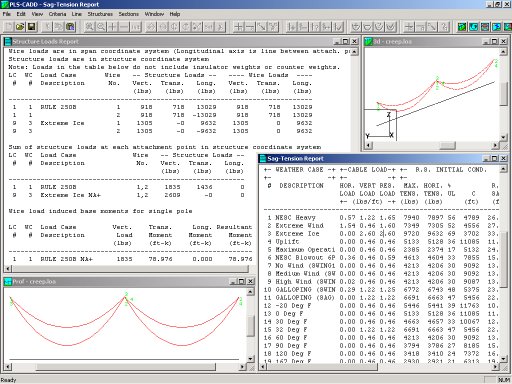The image size is (512, 384).
Task: Open the 3d creep.loa window system icon
Action: click(x=368, y=42)
